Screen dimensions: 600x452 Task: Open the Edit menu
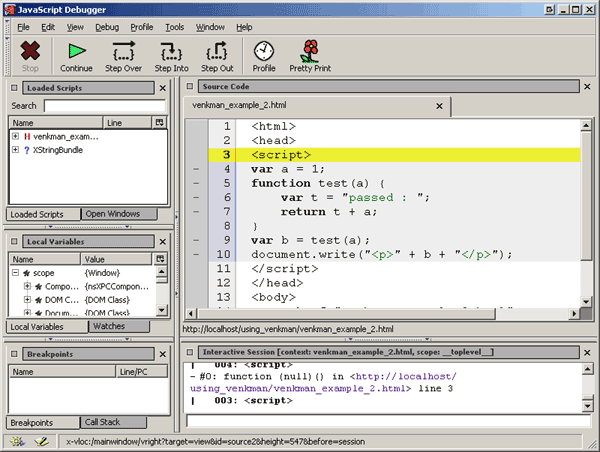(x=48, y=27)
